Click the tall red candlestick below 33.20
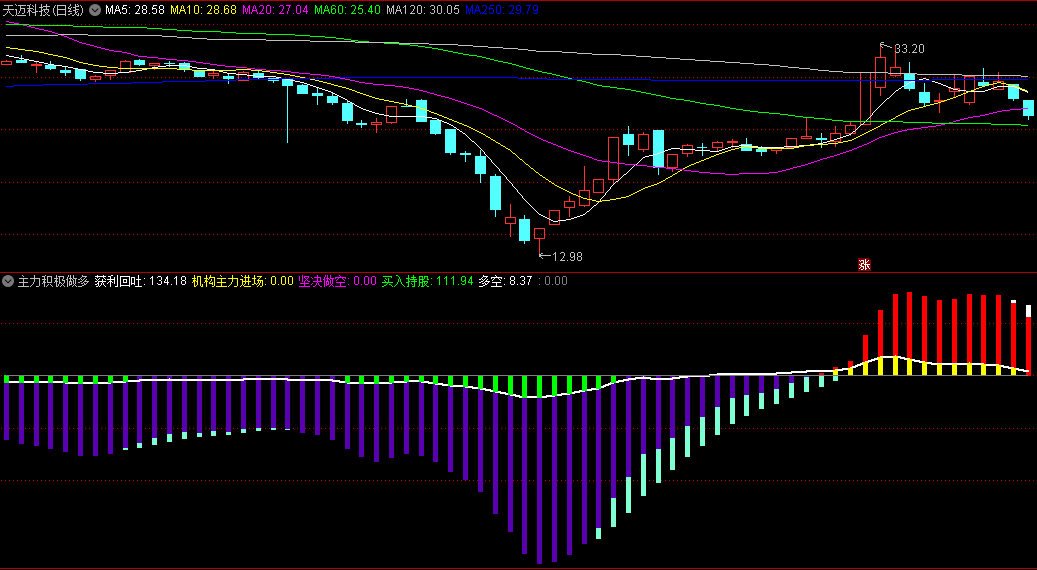 [x=880, y=71]
